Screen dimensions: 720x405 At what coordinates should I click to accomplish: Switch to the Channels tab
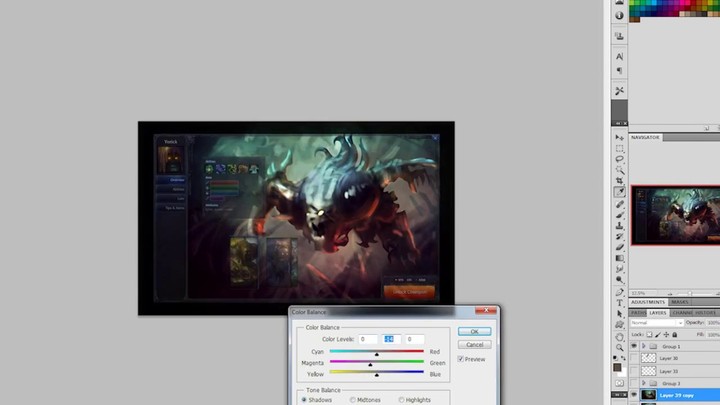682,313
